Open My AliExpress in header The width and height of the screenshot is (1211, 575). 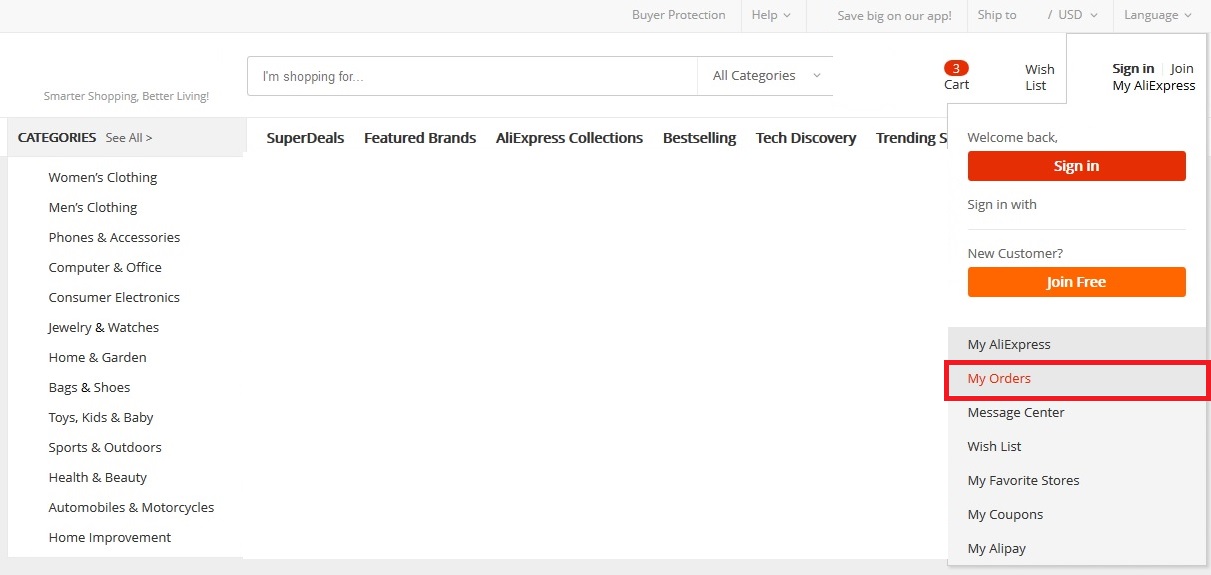[1154, 86]
